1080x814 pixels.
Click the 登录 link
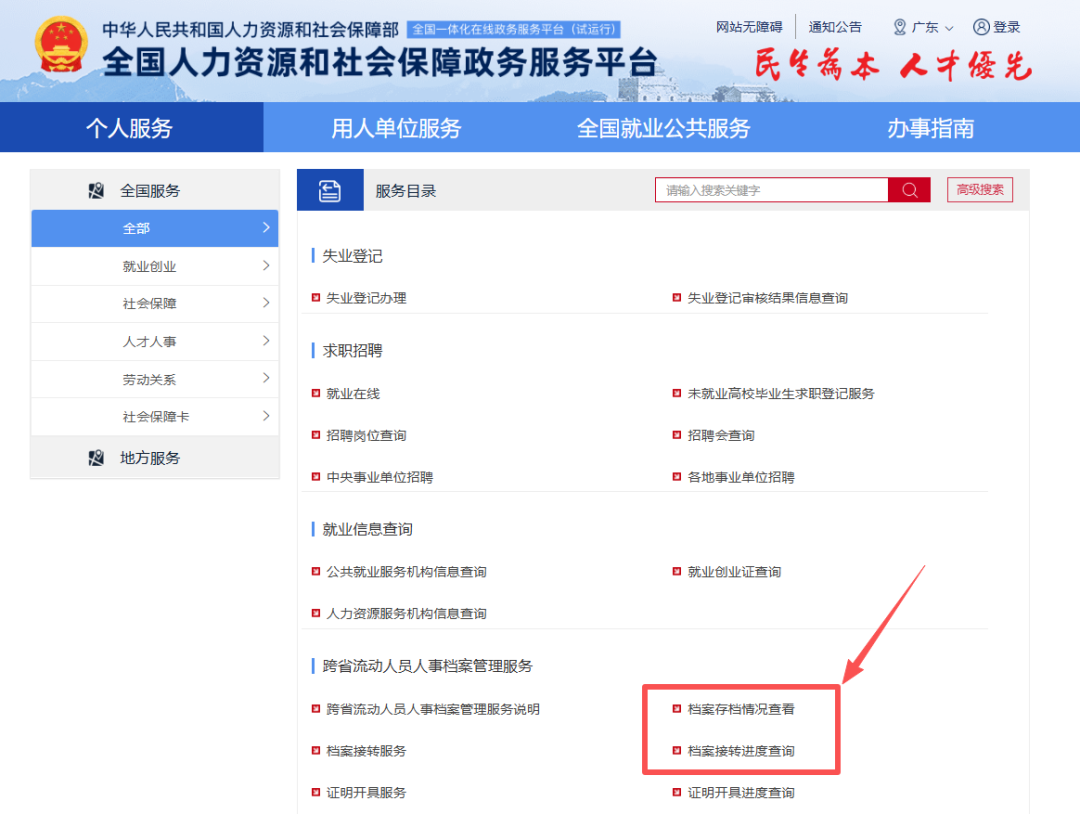pyautogui.click(x=1006, y=27)
